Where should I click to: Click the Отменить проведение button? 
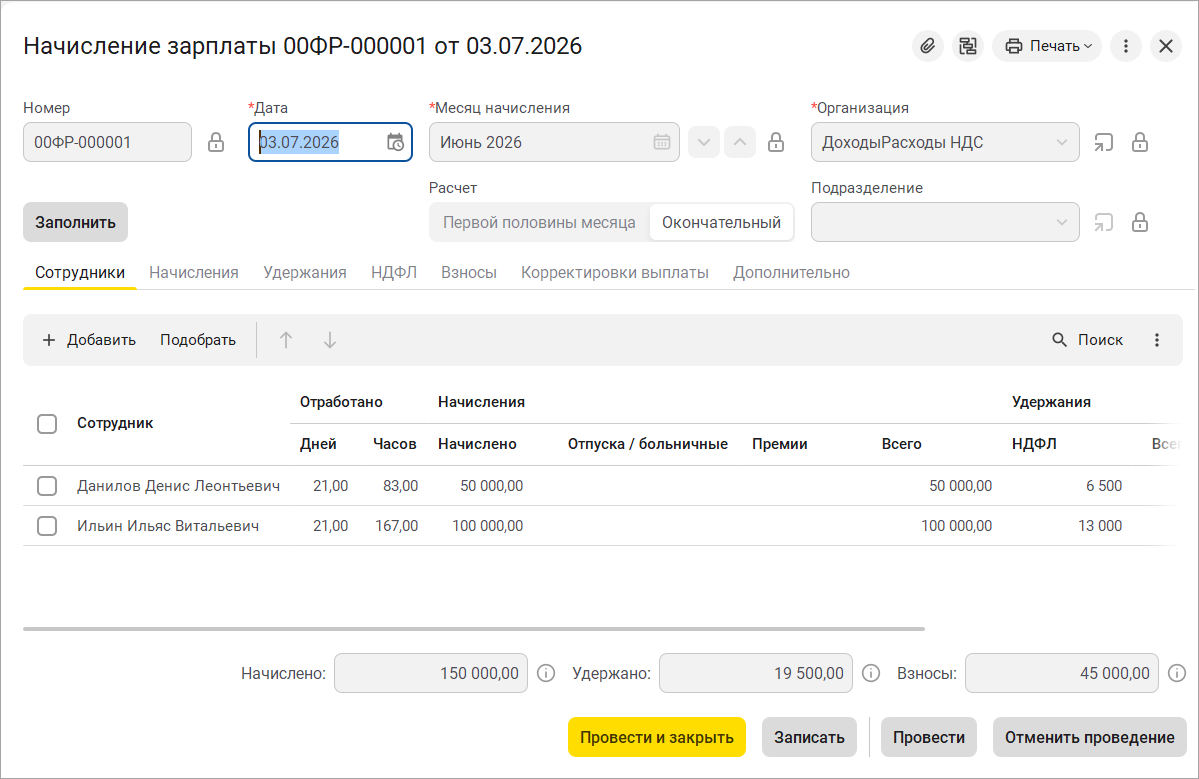[1090, 737]
